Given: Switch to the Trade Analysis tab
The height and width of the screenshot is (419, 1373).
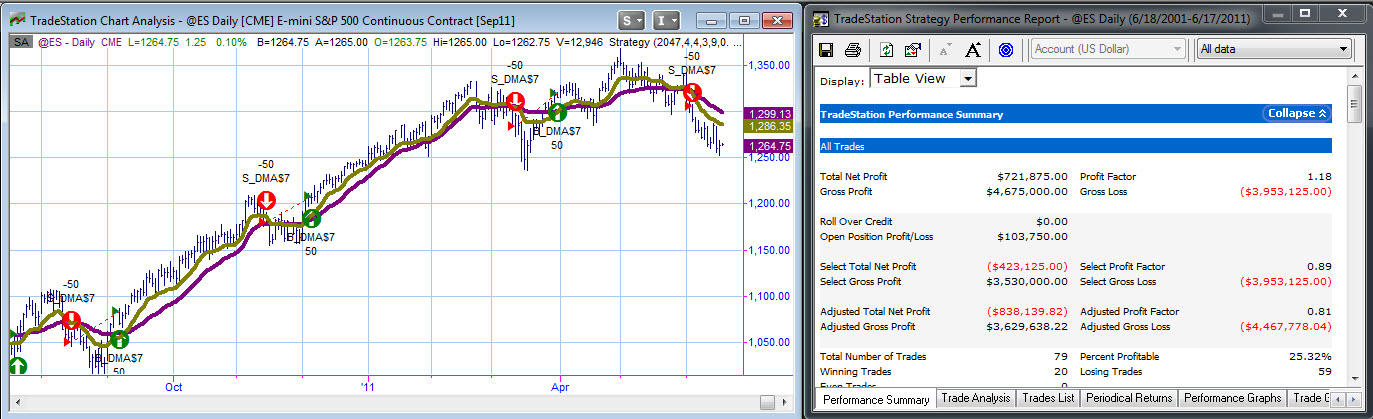Looking at the screenshot, I should tap(976, 398).
